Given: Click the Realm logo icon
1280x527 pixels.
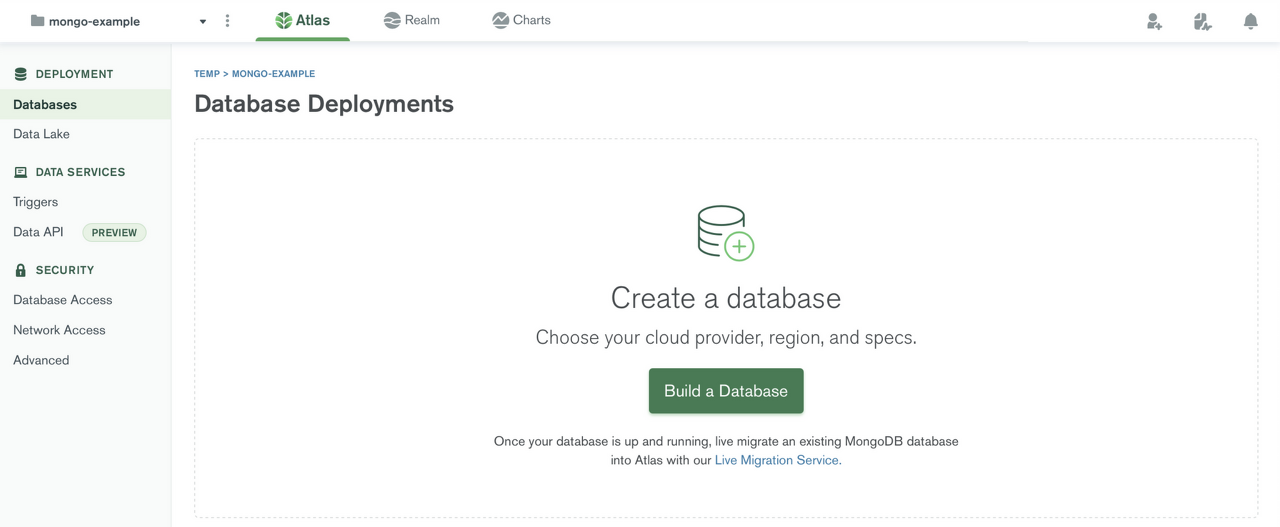Looking at the screenshot, I should [x=392, y=20].
